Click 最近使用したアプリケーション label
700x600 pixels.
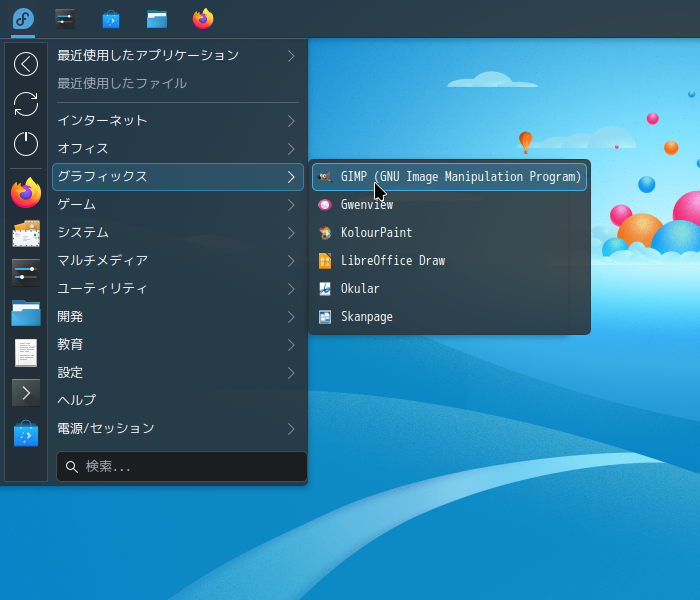click(x=148, y=55)
